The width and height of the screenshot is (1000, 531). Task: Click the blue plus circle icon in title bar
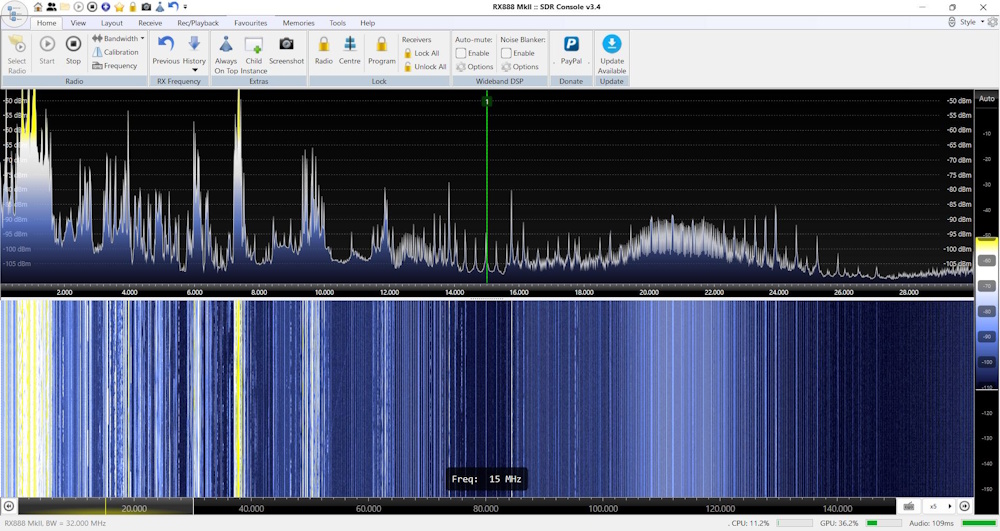(x=105, y=7)
